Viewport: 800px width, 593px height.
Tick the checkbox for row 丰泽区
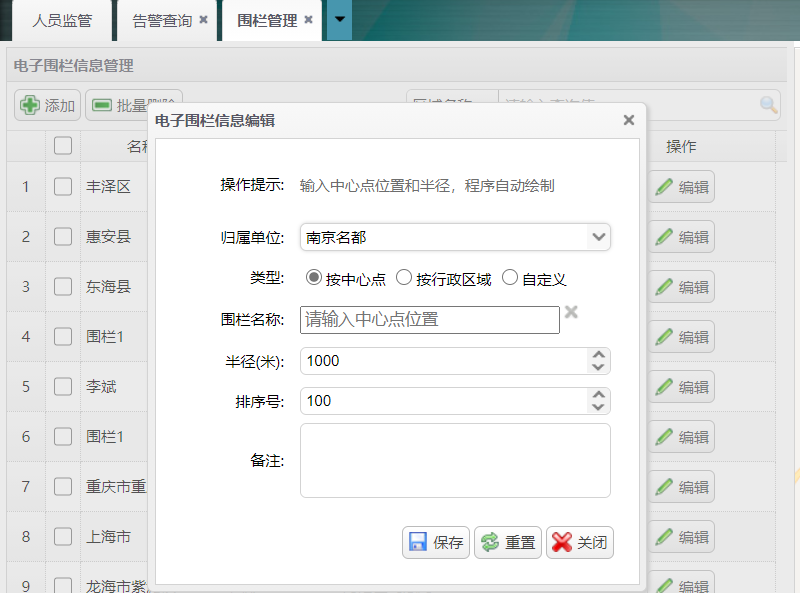[x=63, y=187]
